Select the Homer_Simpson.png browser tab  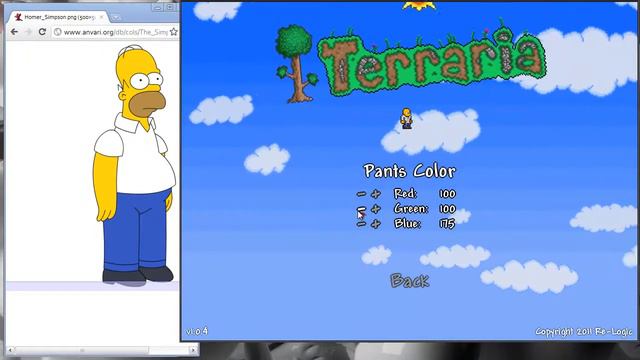pos(57,17)
